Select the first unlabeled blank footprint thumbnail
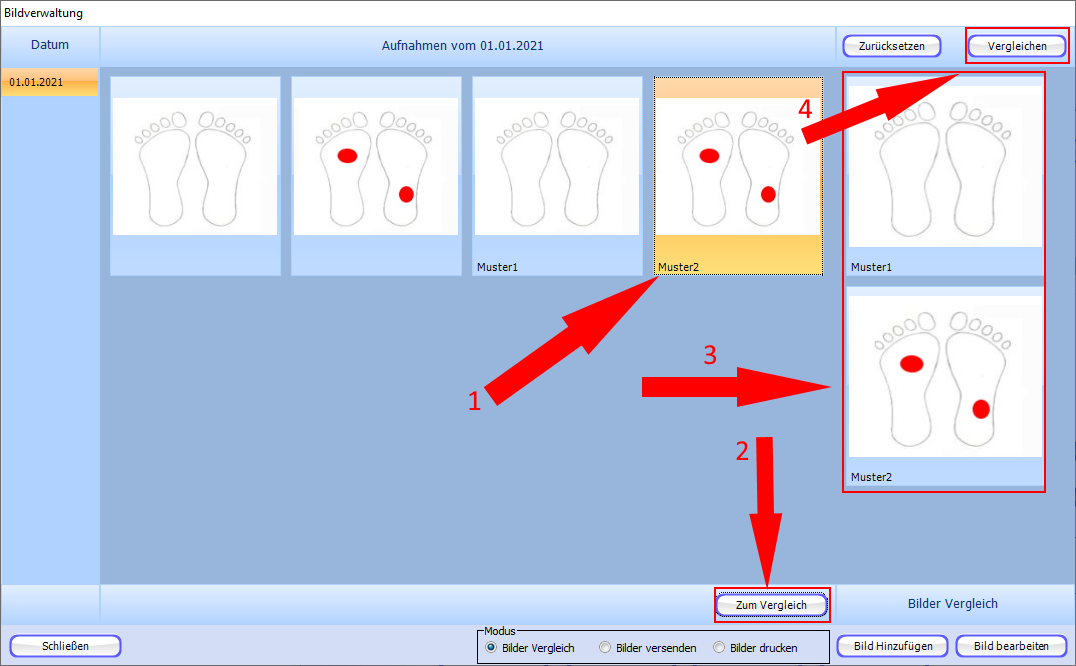The width and height of the screenshot is (1076, 666). [x=195, y=170]
